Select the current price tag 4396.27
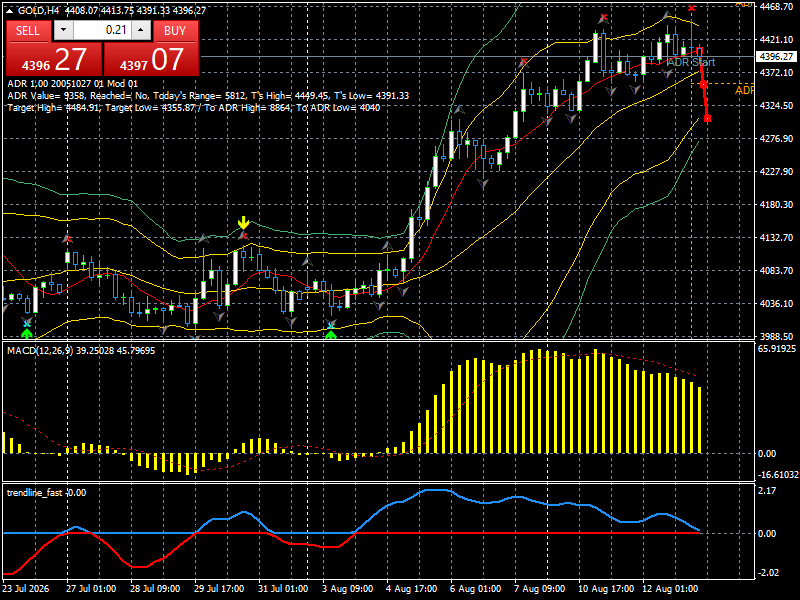 (x=776, y=57)
